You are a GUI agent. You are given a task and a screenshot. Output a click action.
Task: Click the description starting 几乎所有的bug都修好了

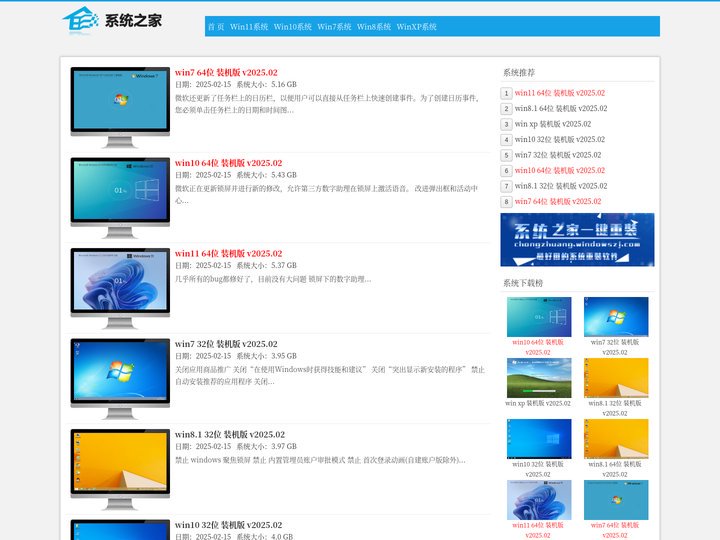273,279
